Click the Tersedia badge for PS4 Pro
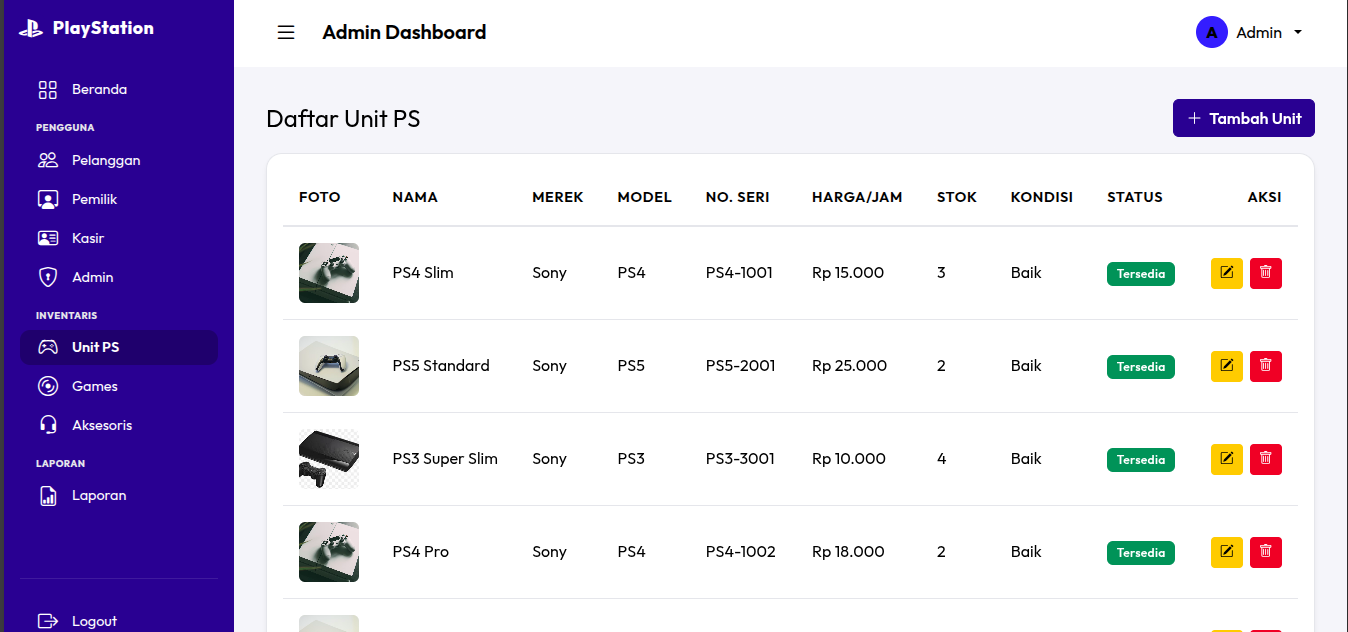The image size is (1348, 632). point(1141,553)
